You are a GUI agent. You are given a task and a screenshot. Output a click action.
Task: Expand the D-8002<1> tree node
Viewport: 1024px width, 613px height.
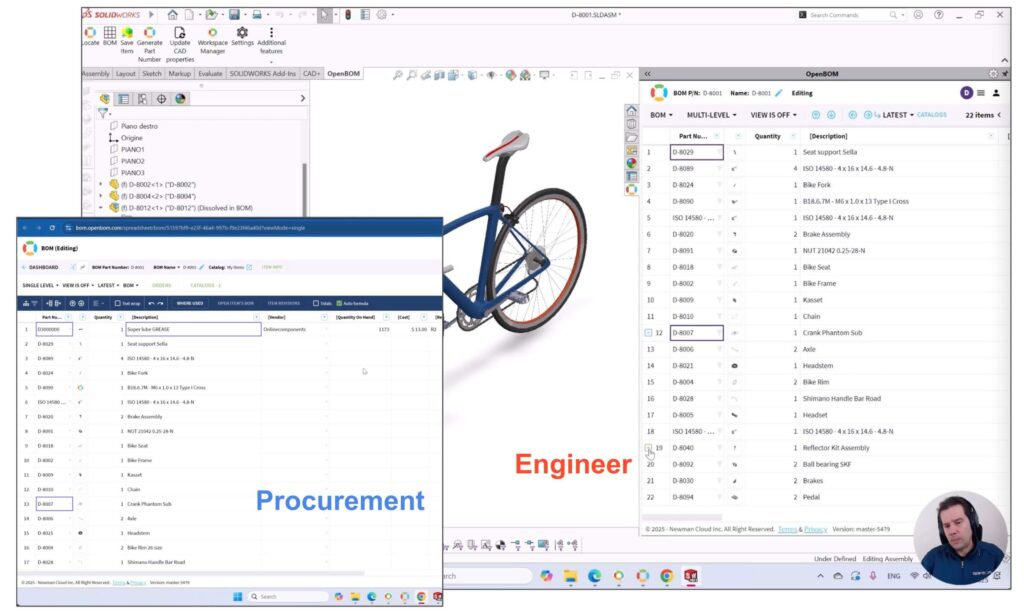point(101,185)
